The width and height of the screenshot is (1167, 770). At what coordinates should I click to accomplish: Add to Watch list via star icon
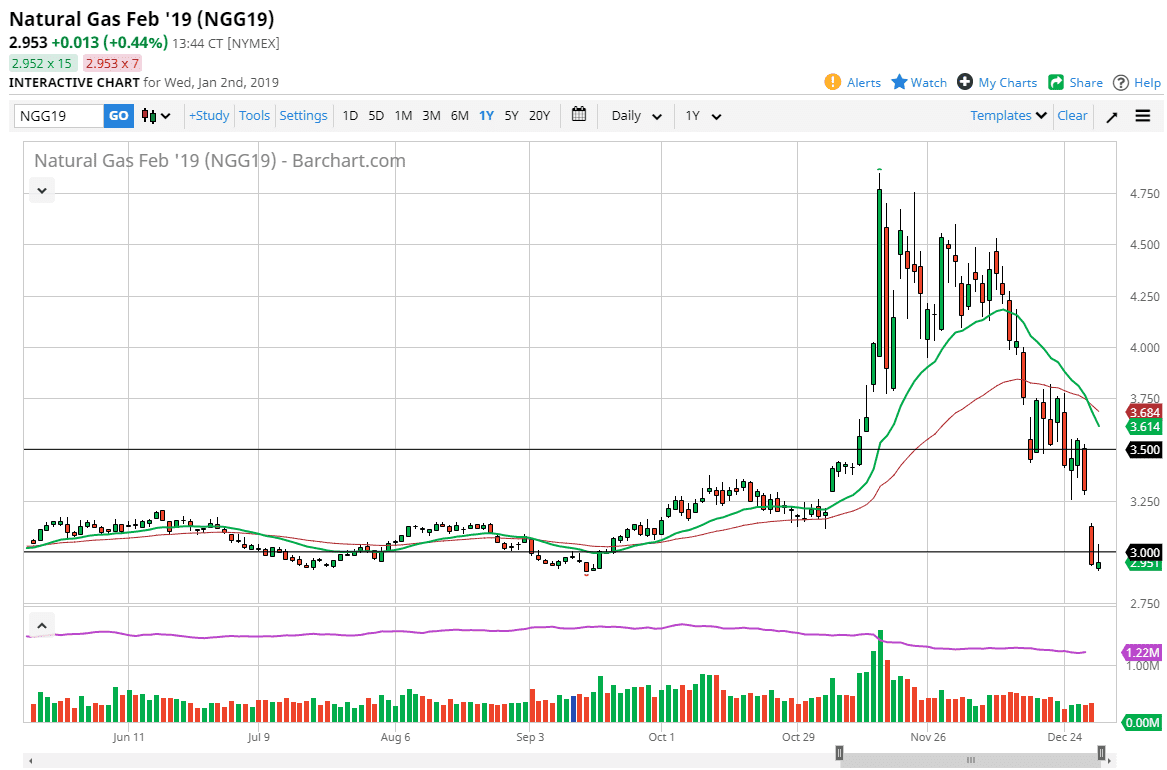tap(899, 82)
